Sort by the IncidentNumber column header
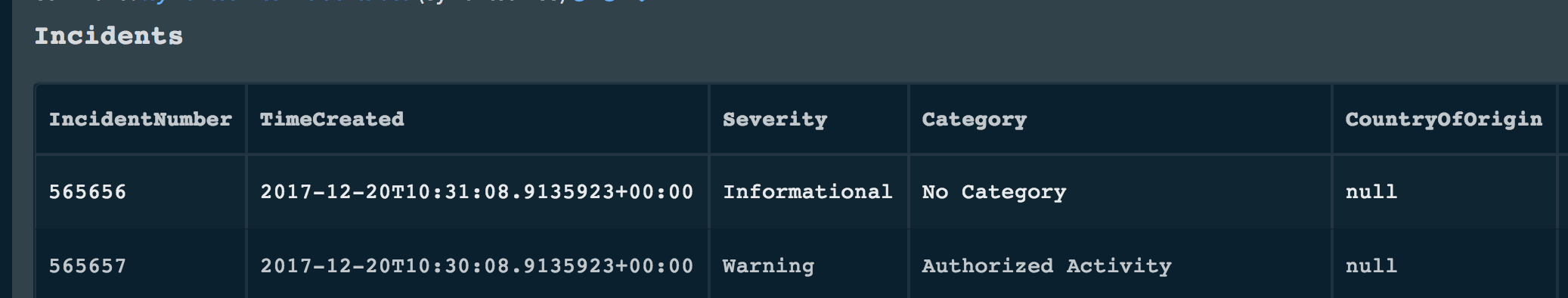The height and width of the screenshot is (298, 1568). coord(141,120)
